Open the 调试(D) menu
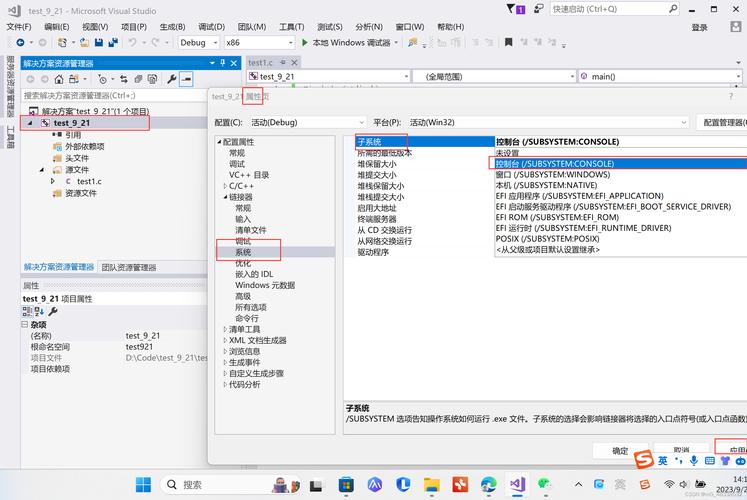Image resolution: width=747 pixels, height=500 pixels. (212, 27)
